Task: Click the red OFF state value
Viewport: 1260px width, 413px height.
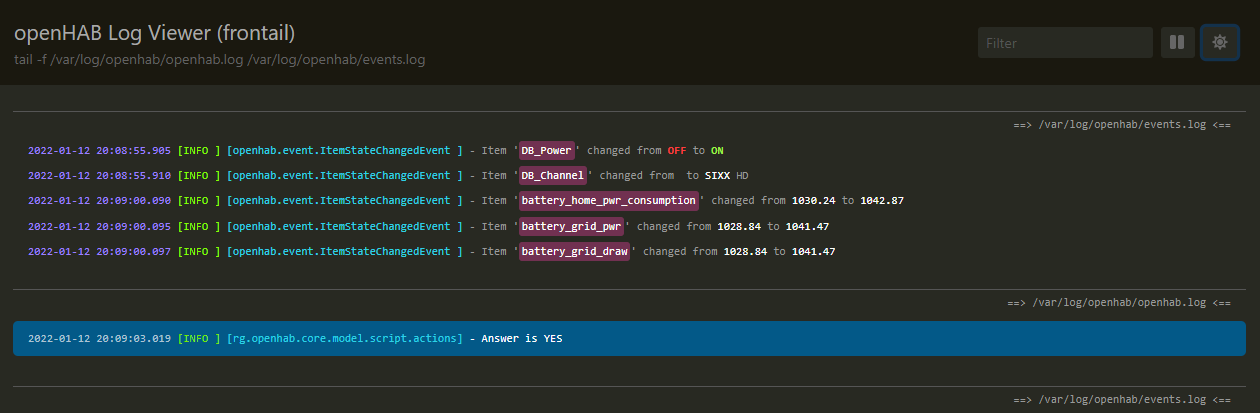Action: pyautogui.click(x=678, y=151)
